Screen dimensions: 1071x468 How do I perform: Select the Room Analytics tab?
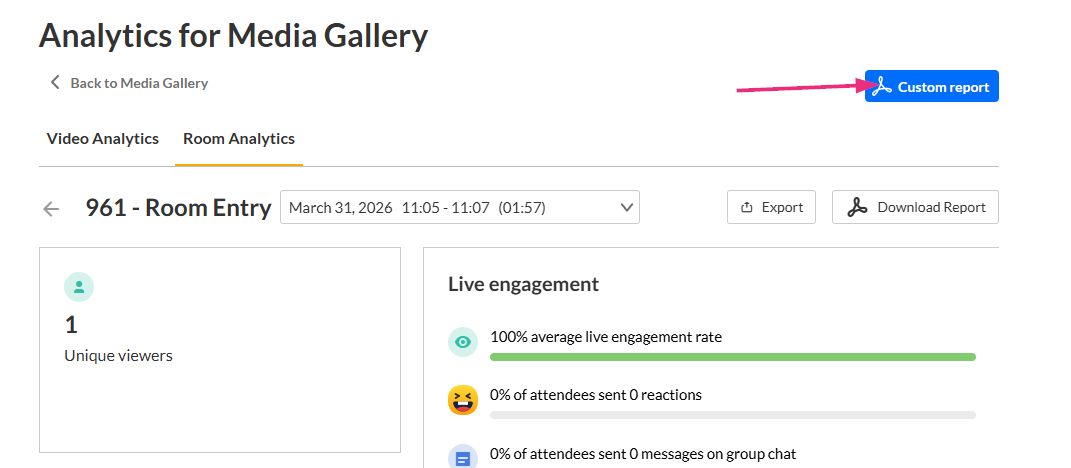(239, 139)
